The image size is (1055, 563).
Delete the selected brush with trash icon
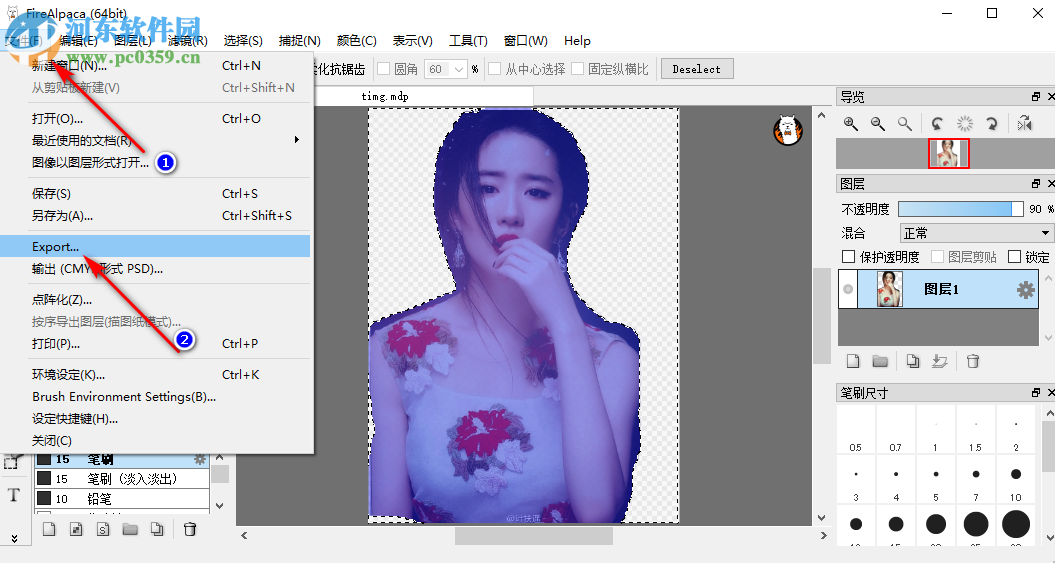point(190,529)
